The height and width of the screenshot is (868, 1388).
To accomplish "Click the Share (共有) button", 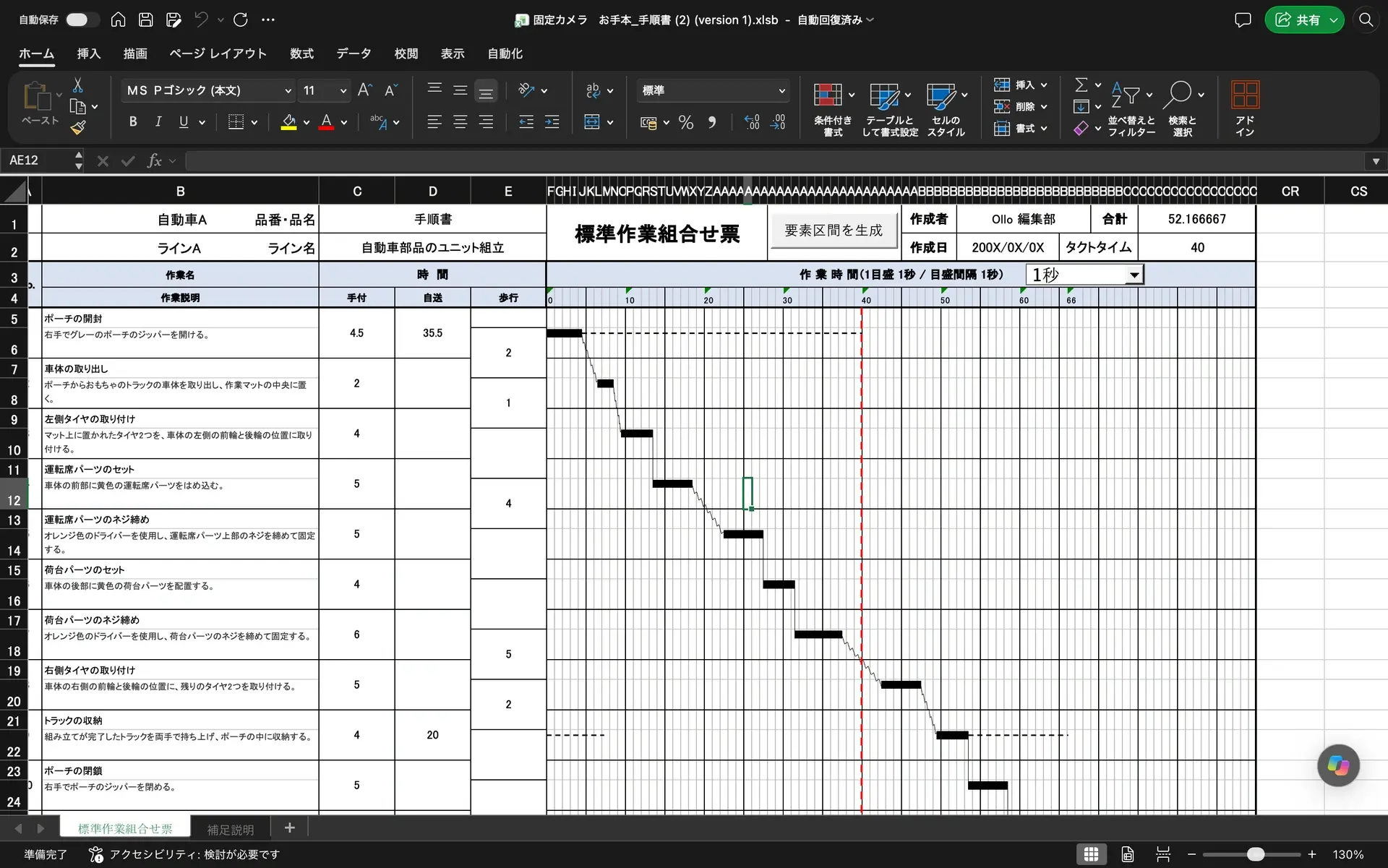I will point(1303,20).
